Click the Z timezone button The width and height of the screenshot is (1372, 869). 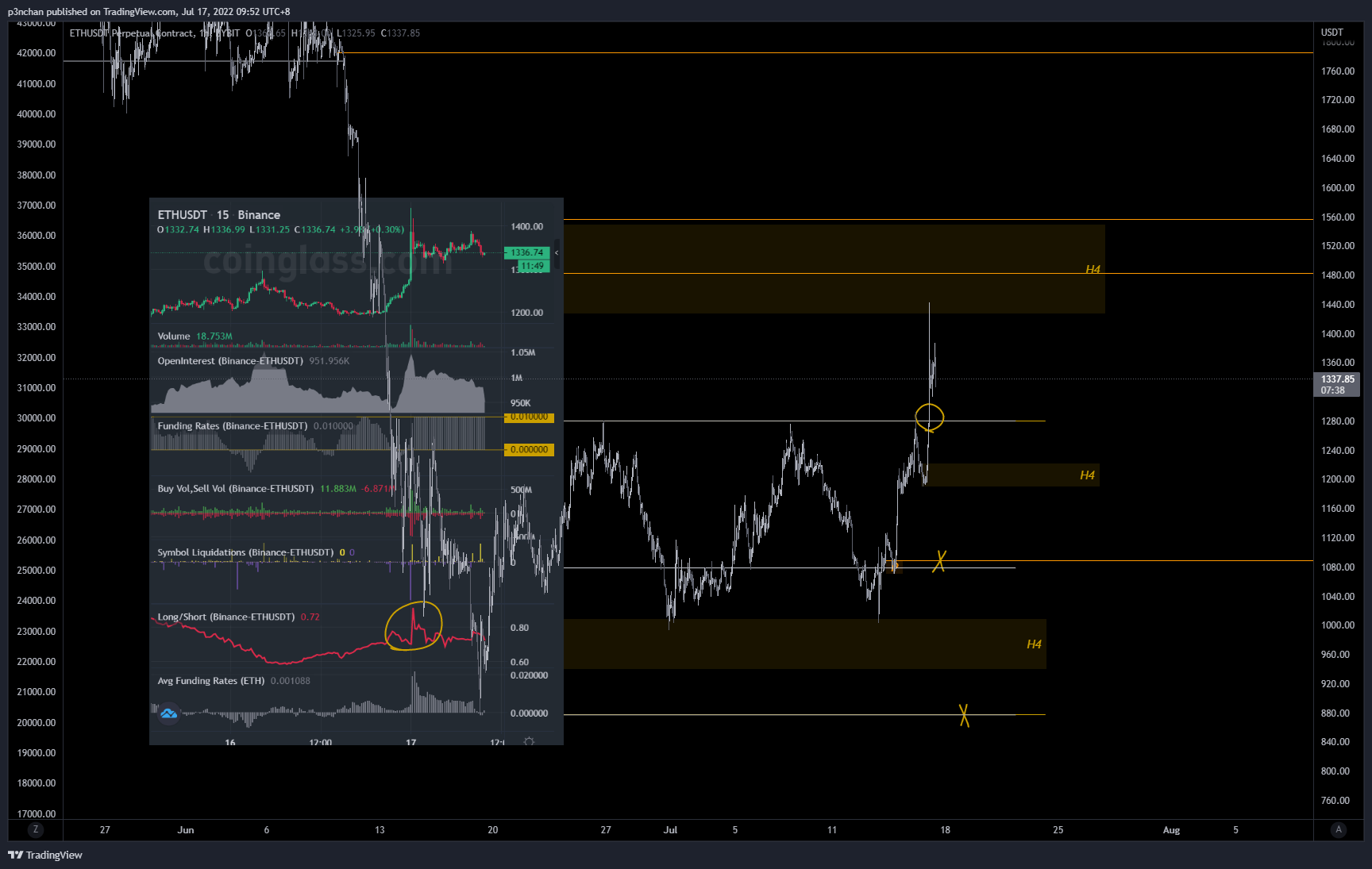pos(35,829)
